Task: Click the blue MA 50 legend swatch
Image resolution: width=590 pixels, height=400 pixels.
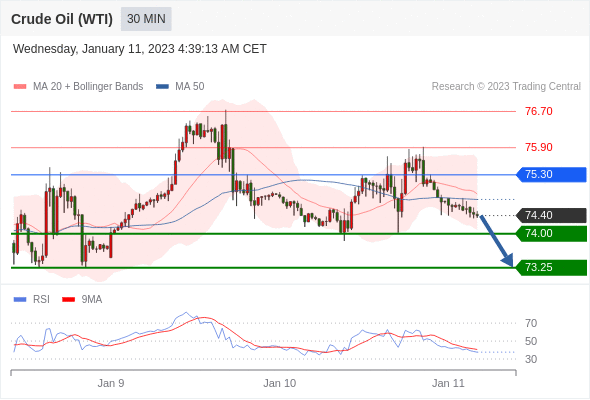Action: point(162,87)
